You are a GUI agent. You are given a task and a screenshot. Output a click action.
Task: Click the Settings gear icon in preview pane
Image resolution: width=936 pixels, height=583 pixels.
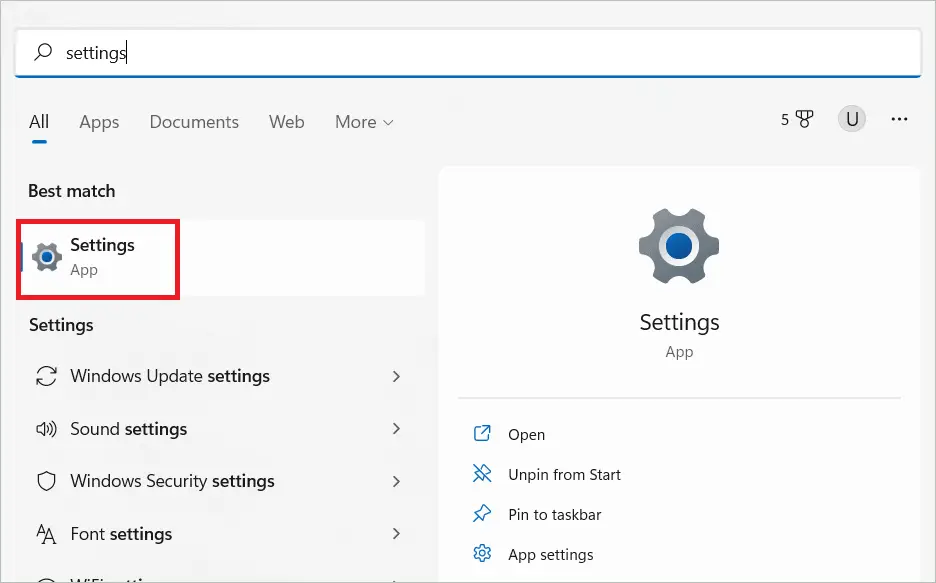(679, 246)
